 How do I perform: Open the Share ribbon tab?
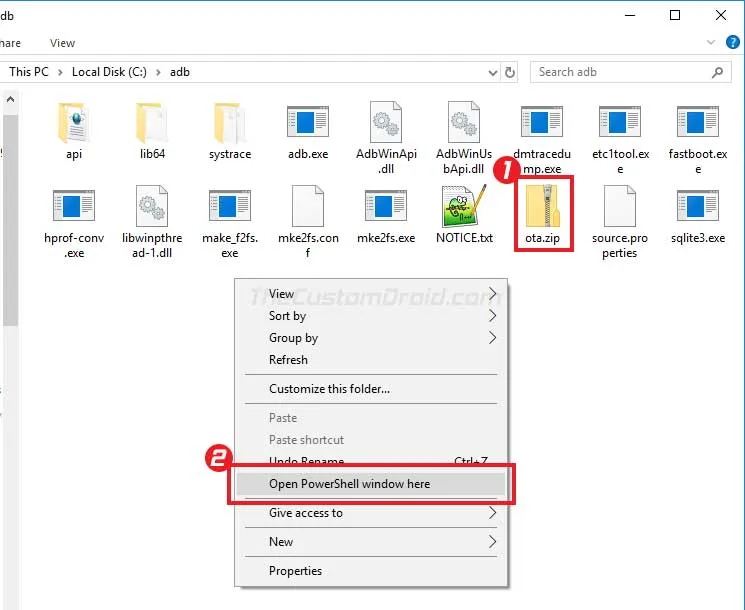[10, 43]
